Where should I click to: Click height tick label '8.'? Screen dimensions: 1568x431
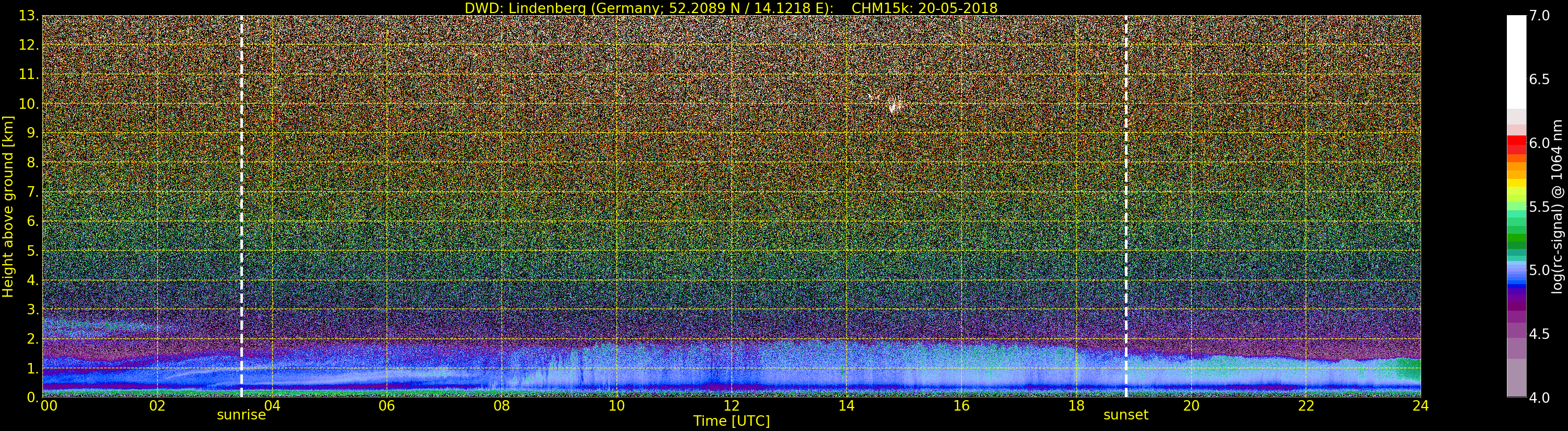(32, 163)
